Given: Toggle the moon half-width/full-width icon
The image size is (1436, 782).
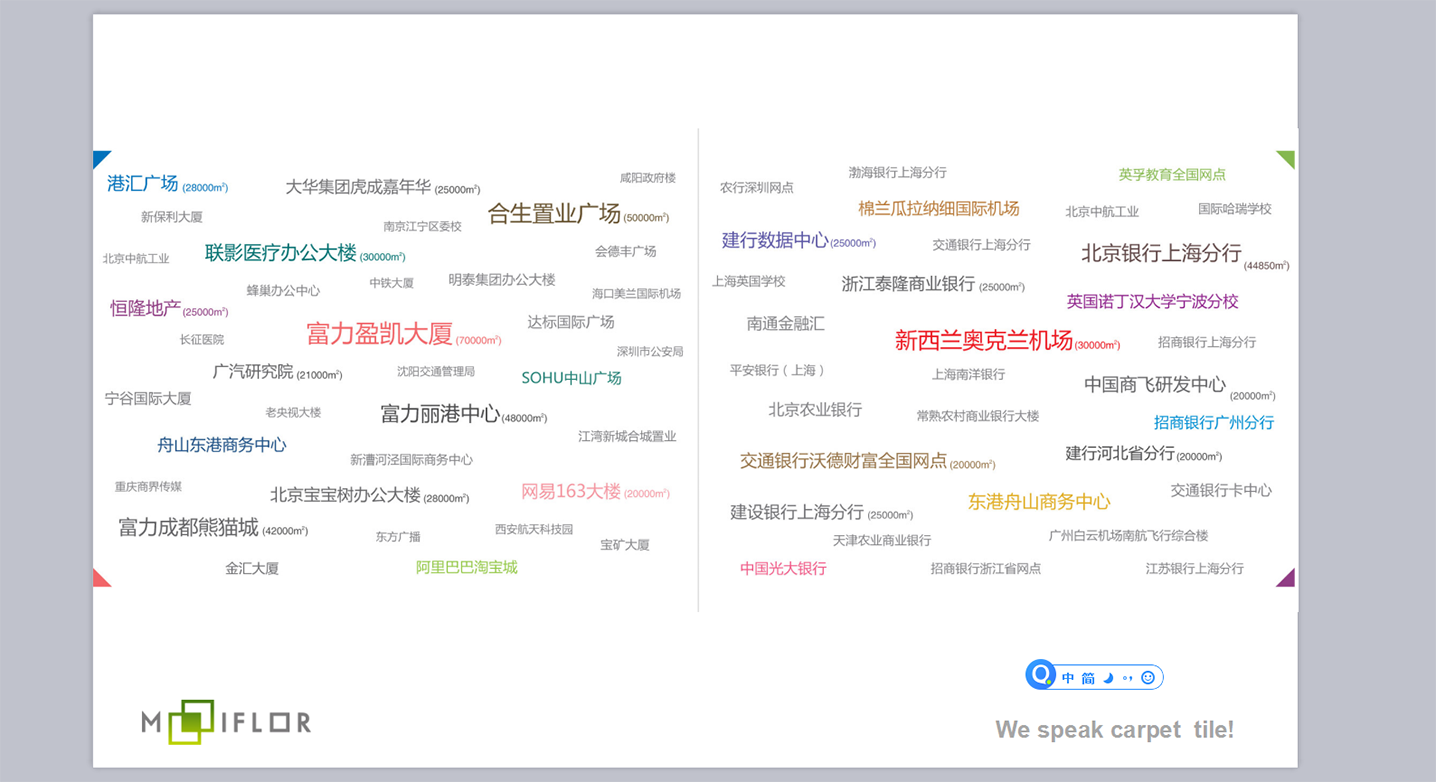Looking at the screenshot, I should pyautogui.click(x=1108, y=678).
